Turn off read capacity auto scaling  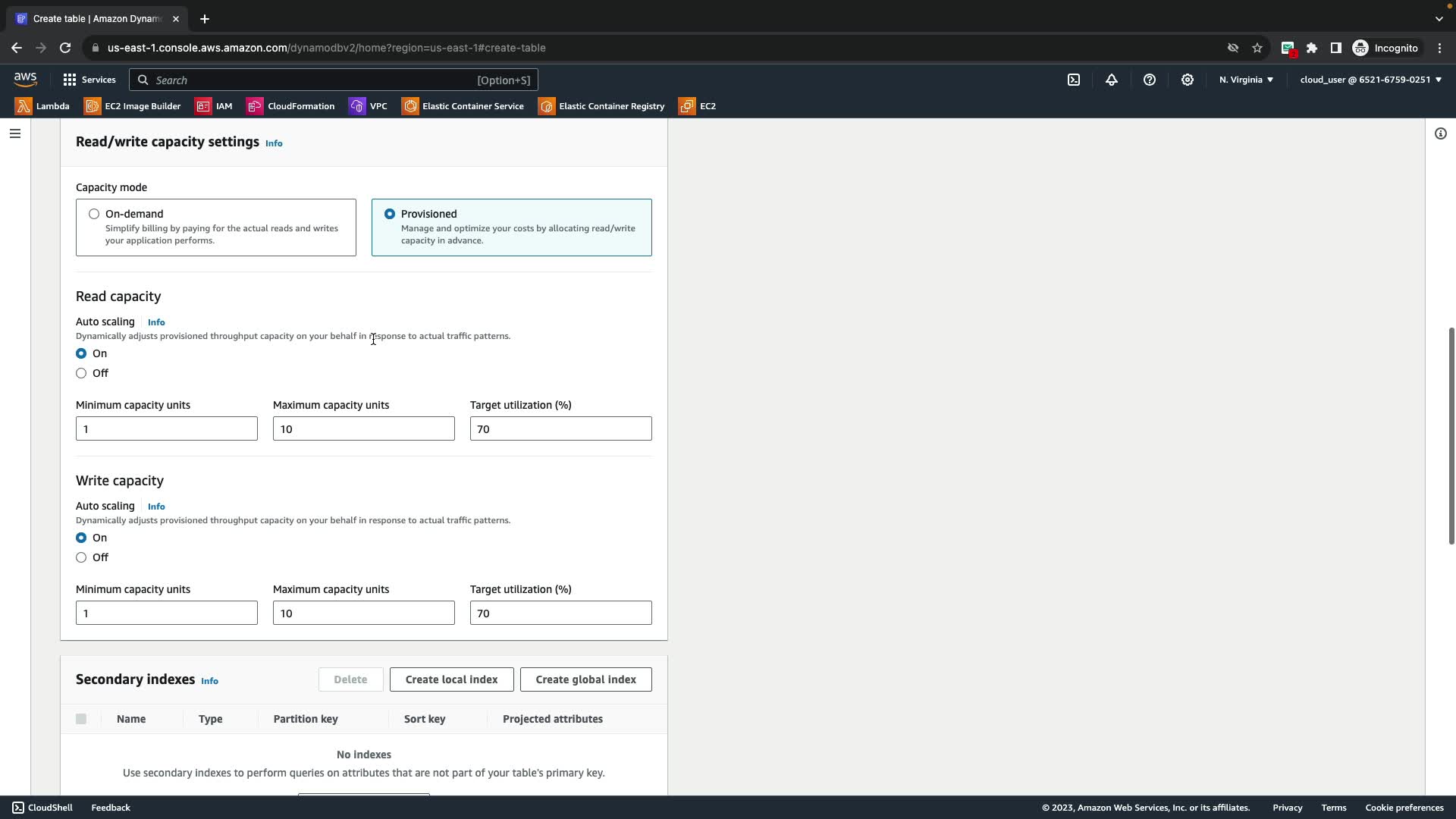(x=81, y=373)
